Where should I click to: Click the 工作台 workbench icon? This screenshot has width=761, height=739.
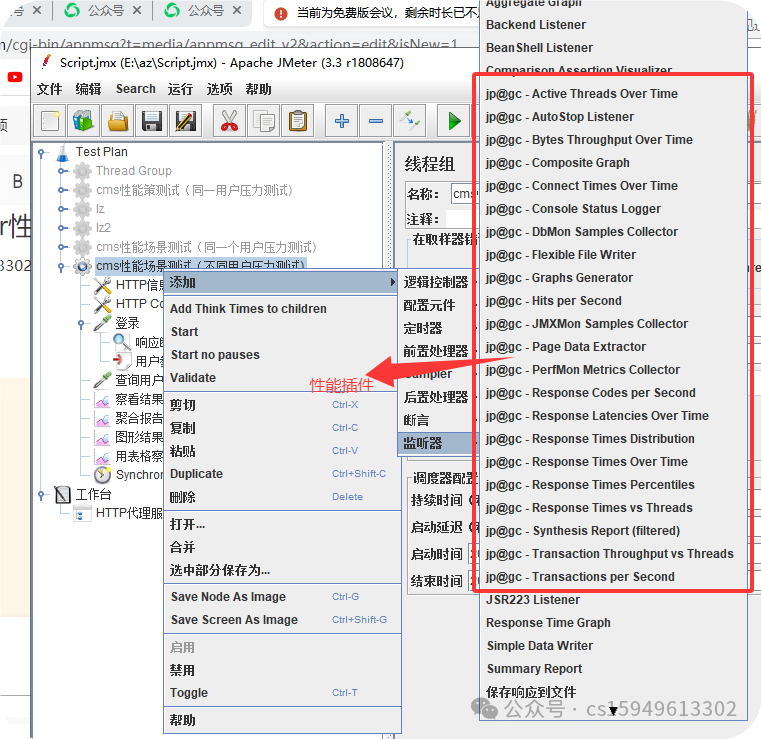pos(62,494)
